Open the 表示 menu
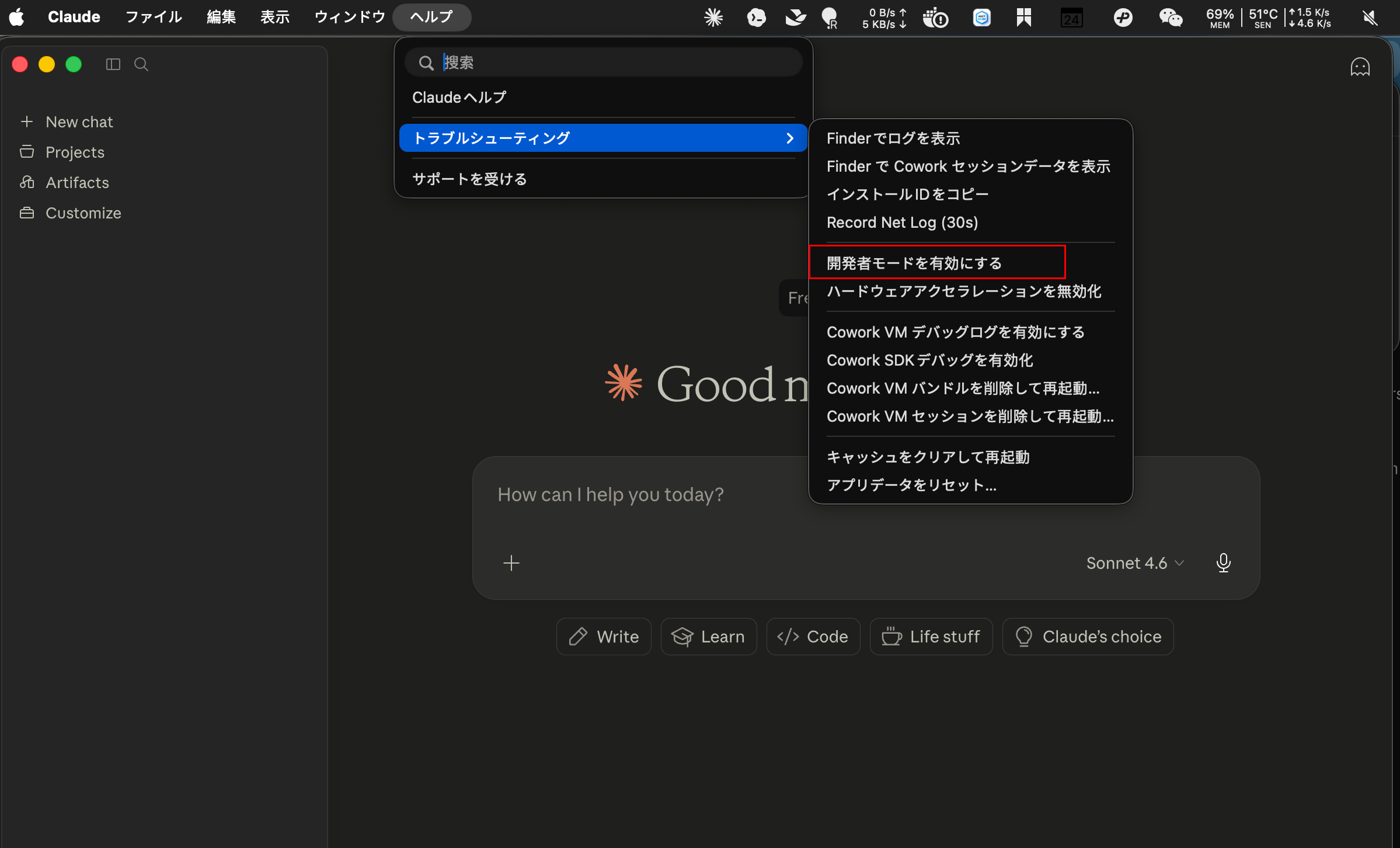Screen dimensions: 1400x848 point(275,17)
